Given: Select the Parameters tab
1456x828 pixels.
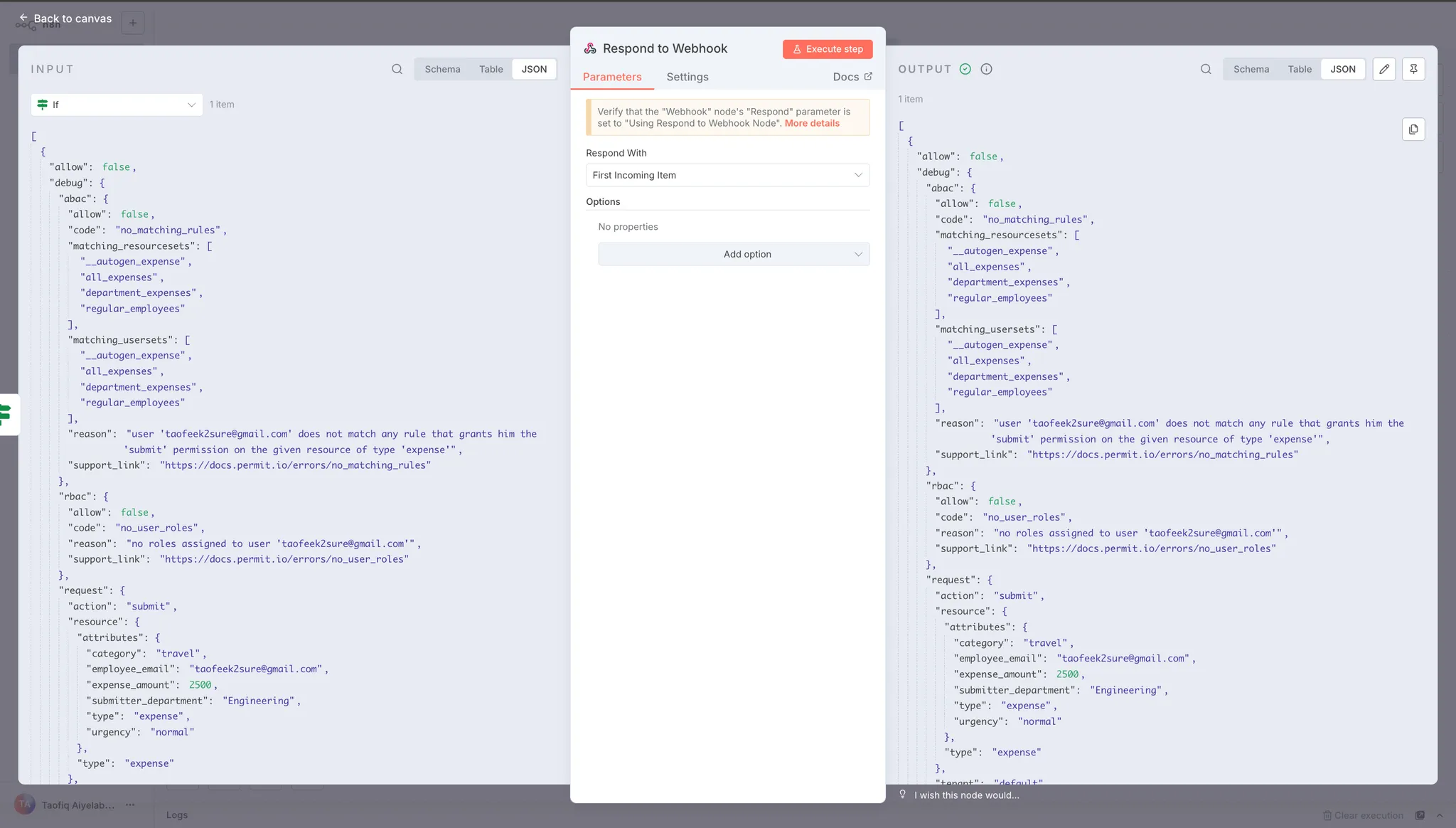Looking at the screenshot, I should 611,77.
